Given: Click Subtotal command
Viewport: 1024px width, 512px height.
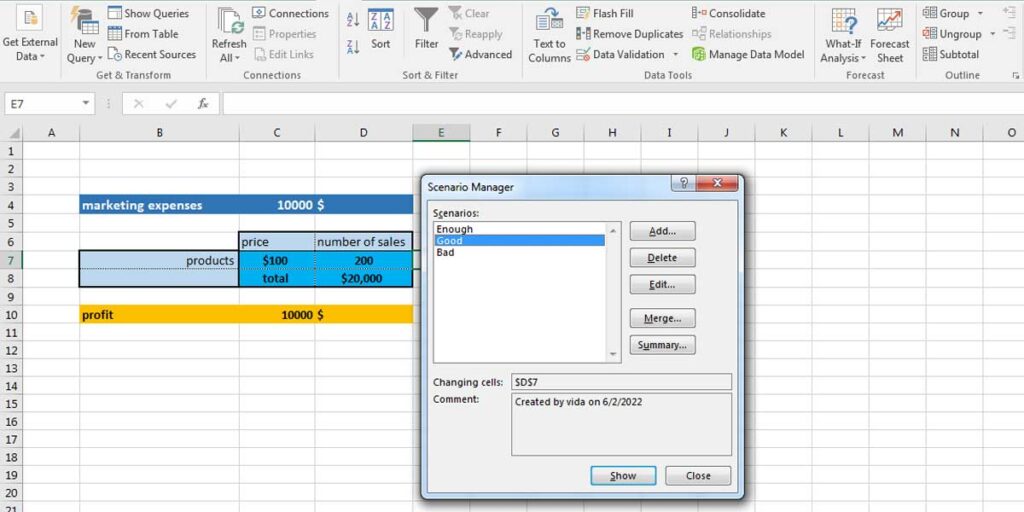Looking at the screenshot, I should 951,55.
